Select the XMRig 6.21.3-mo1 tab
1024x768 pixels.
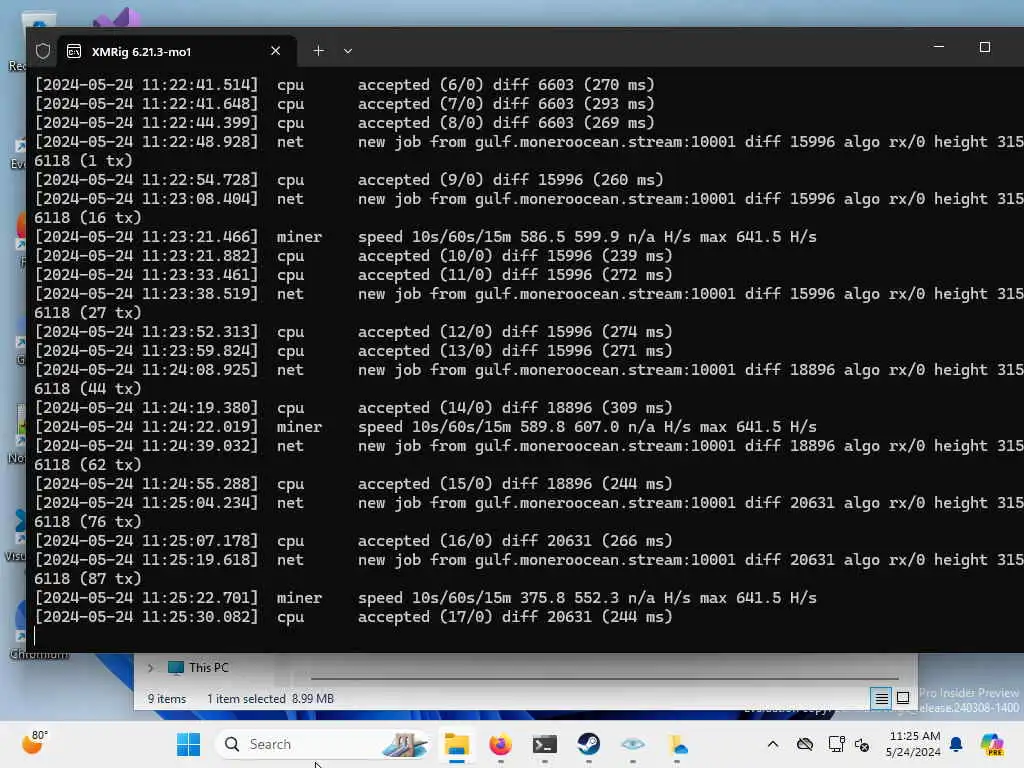coord(177,51)
